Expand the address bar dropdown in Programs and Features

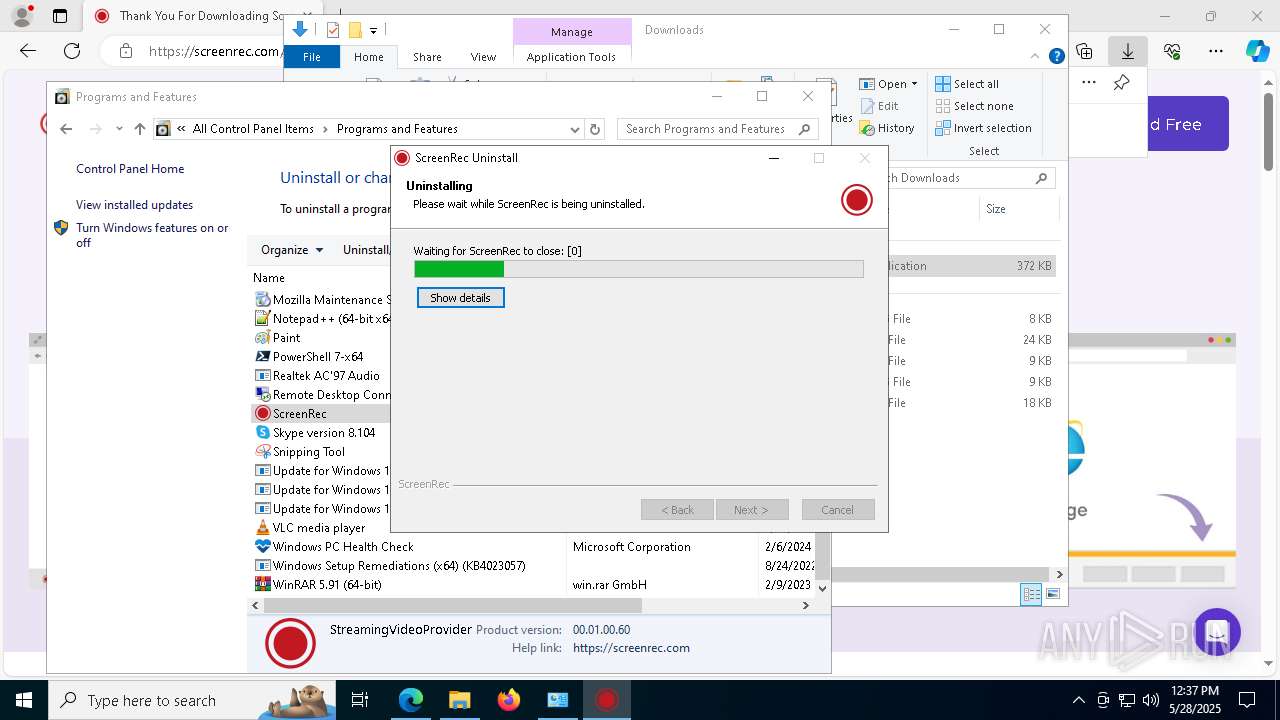coord(574,129)
